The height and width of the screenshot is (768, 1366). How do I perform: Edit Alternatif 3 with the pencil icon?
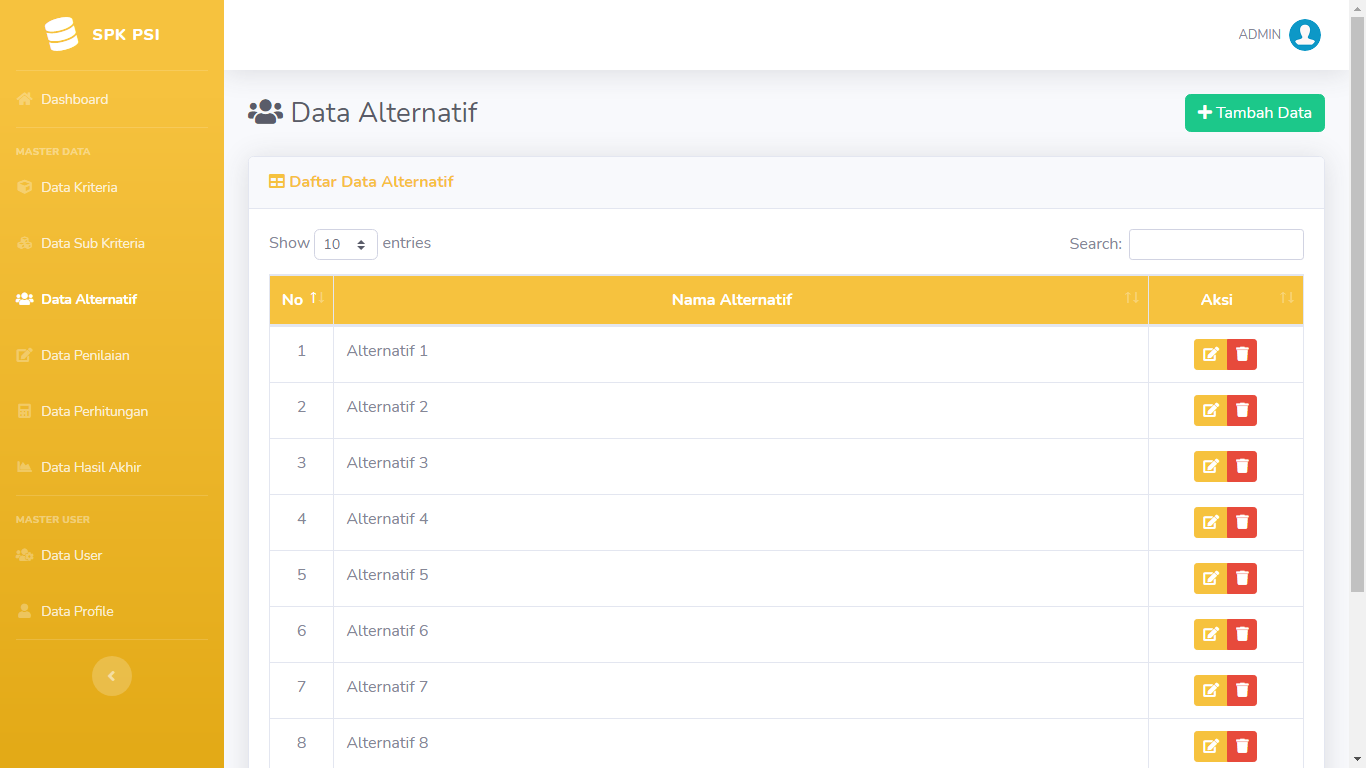coord(1210,466)
